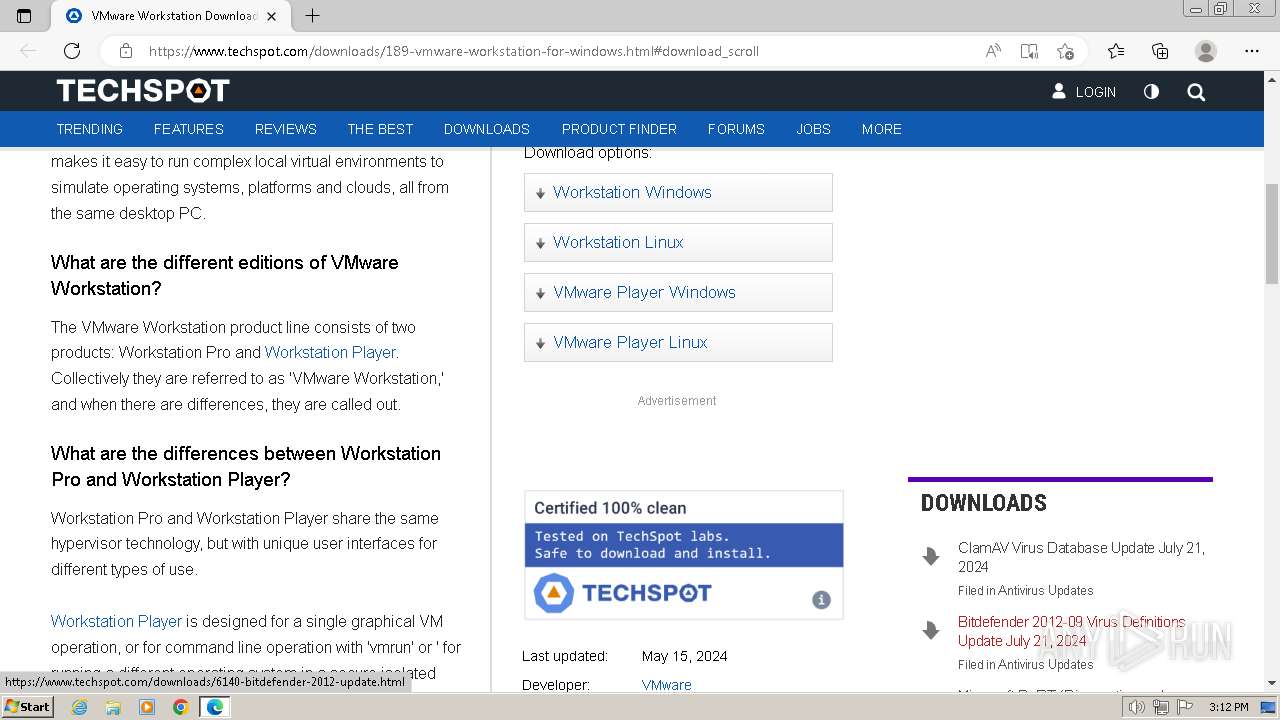This screenshot has height=720, width=1280.
Task: Open inline Workstation Player. link
Action: pos(331,352)
